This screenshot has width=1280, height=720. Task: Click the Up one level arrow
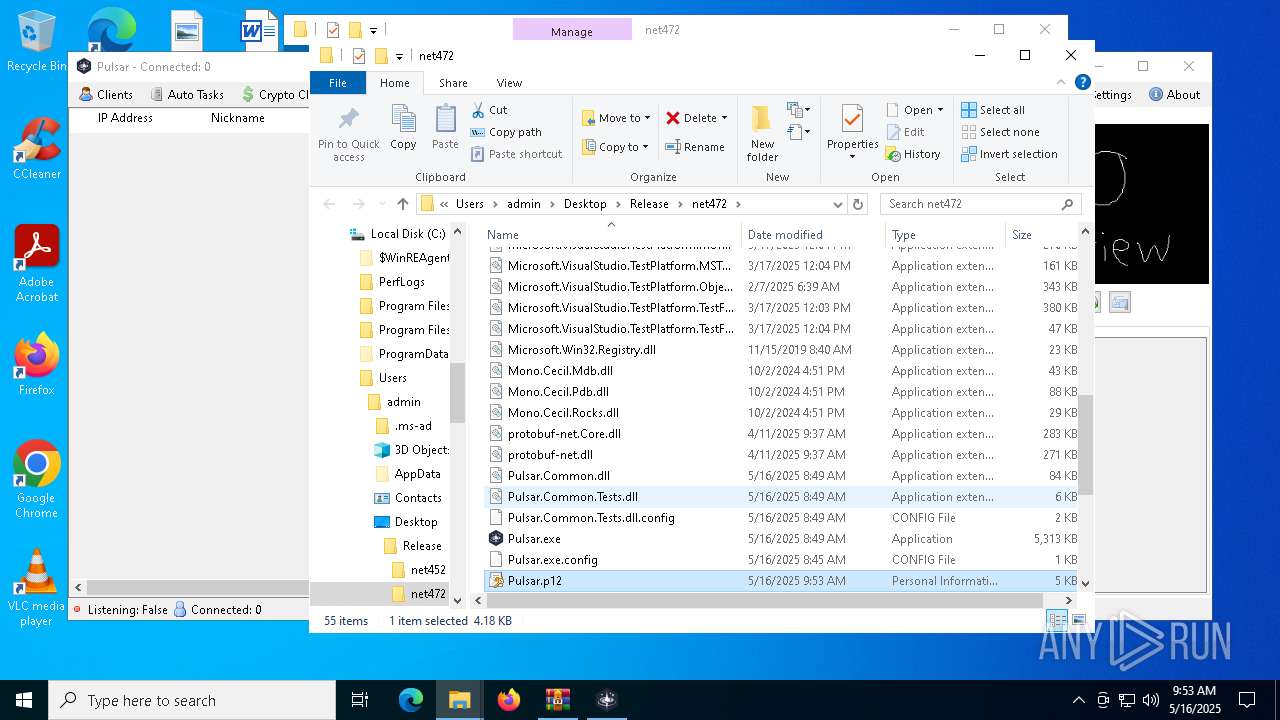[x=403, y=204]
